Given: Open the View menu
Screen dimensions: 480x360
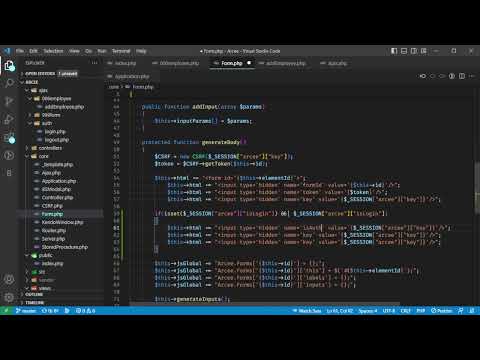Looking at the screenshot, I should tap(74, 51).
